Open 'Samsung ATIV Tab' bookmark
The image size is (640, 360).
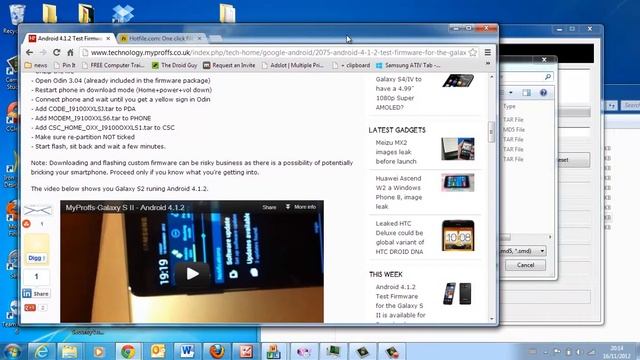point(408,65)
